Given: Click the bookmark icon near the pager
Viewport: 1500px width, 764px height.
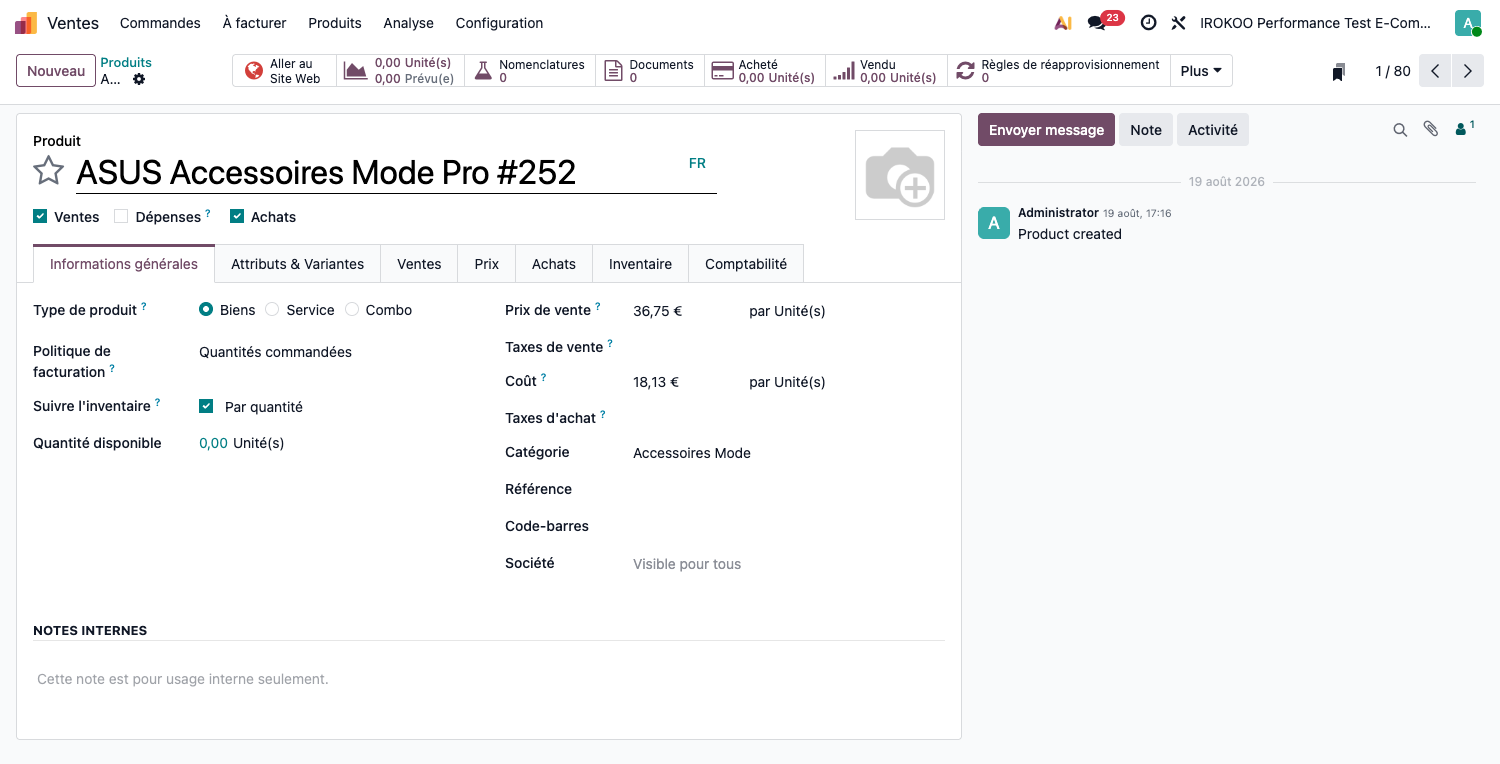Looking at the screenshot, I should [x=1338, y=72].
